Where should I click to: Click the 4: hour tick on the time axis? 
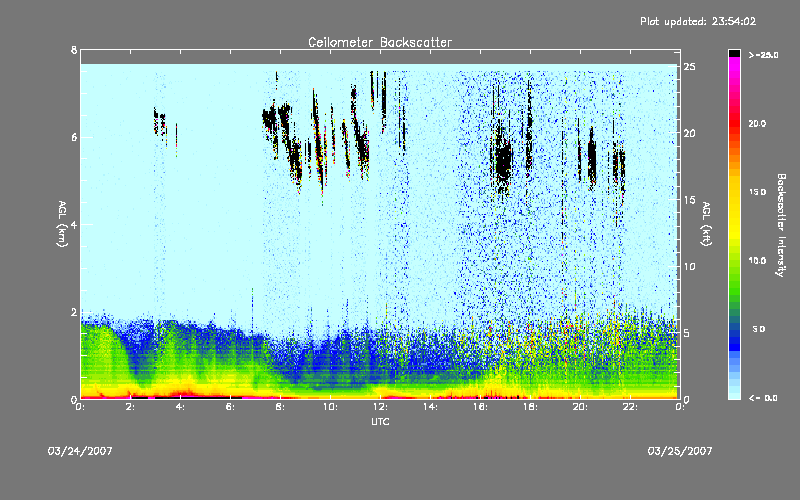pyautogui.click(x=180, y=407)
